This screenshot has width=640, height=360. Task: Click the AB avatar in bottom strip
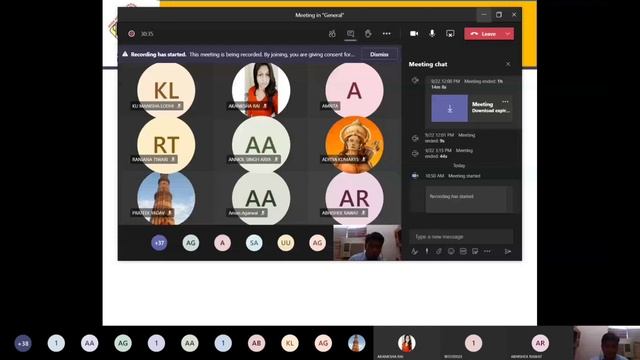[x=256, y=343]
